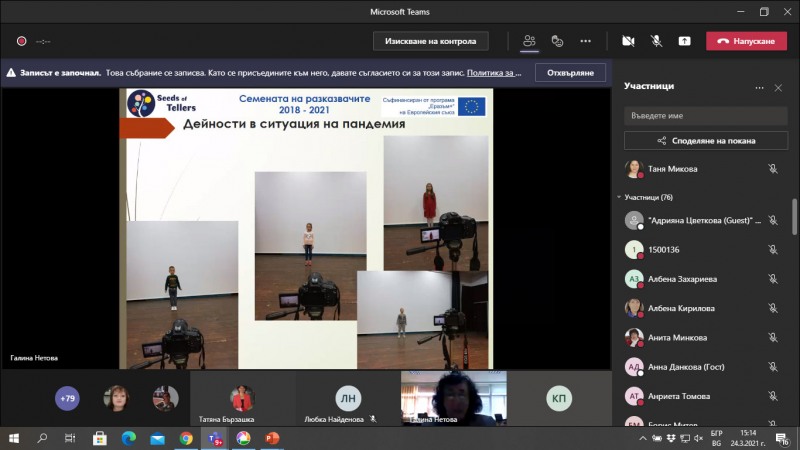The image size is (800, 450).
Task: Open the more actions ellipsis in meeting toolbar
Action: point(585,41)
